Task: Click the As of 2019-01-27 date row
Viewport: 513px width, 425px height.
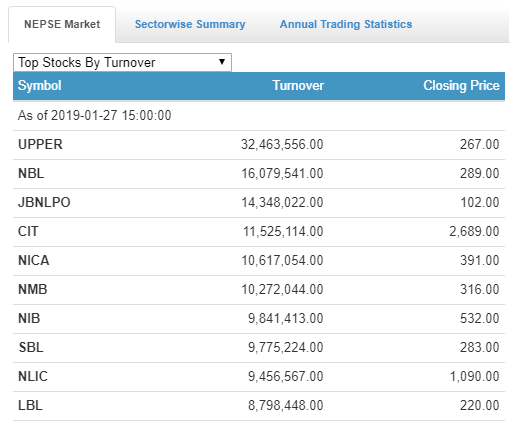Action: tap(259, 115)
